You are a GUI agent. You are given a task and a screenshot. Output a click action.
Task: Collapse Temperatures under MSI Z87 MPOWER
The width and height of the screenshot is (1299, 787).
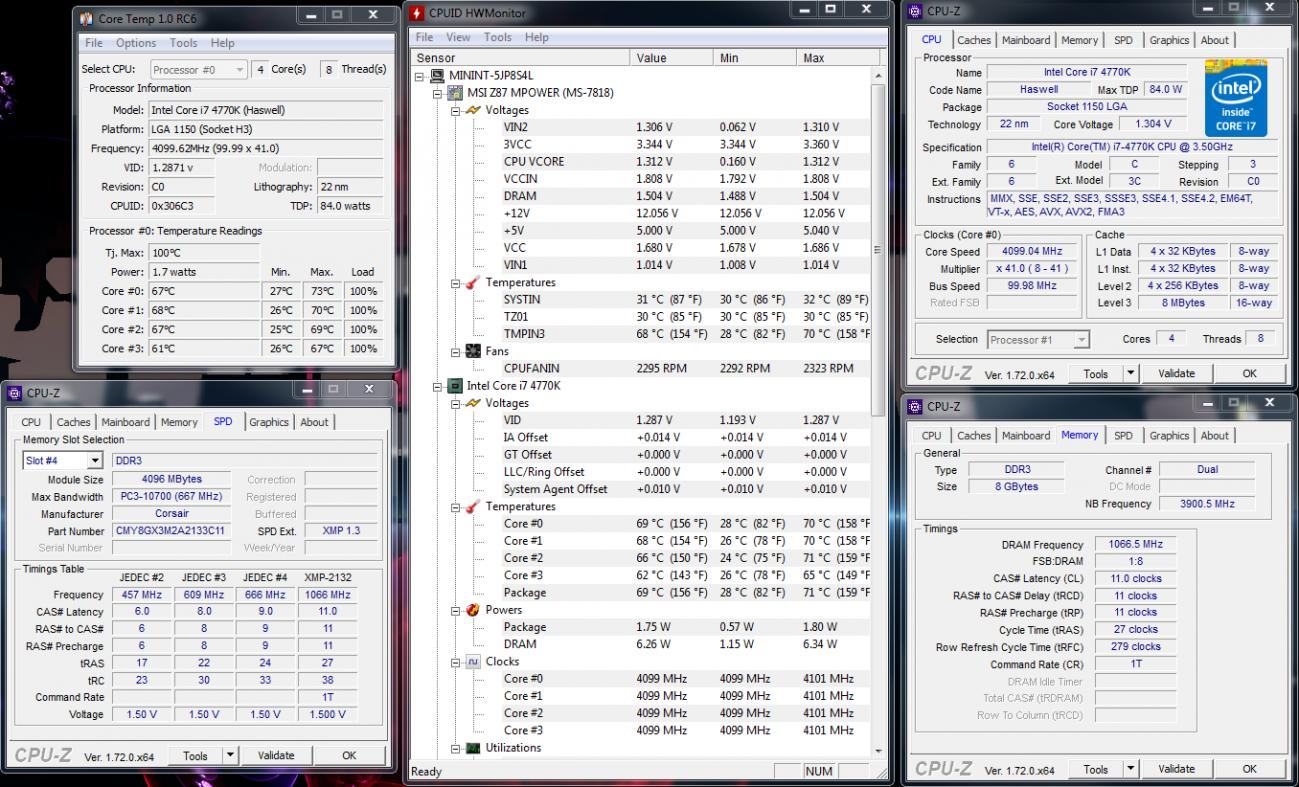click(456, 283)
